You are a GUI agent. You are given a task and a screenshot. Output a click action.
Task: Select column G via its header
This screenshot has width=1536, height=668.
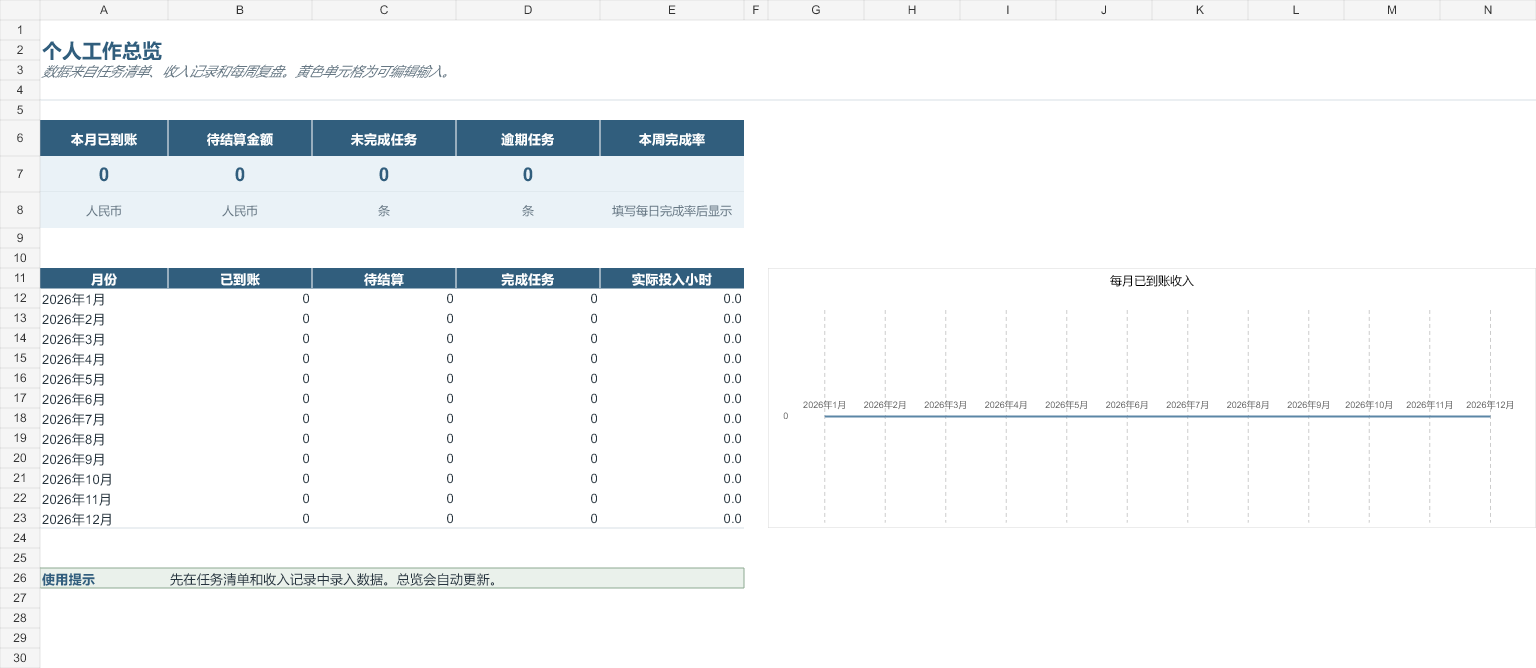[x=816, y=10]
